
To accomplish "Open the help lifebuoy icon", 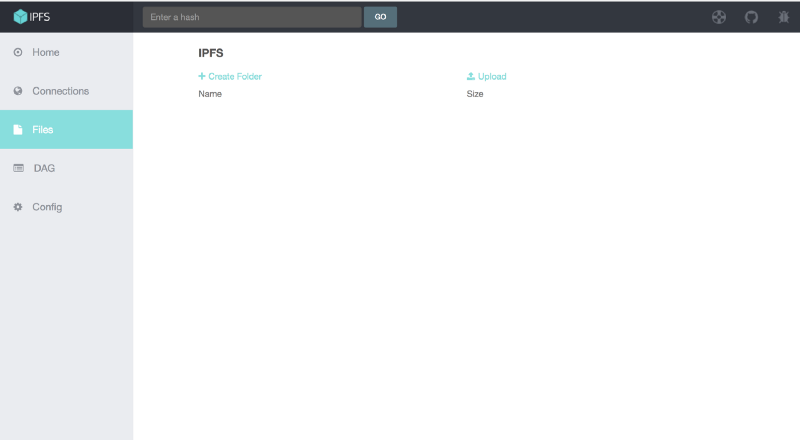I will (719, 17).
